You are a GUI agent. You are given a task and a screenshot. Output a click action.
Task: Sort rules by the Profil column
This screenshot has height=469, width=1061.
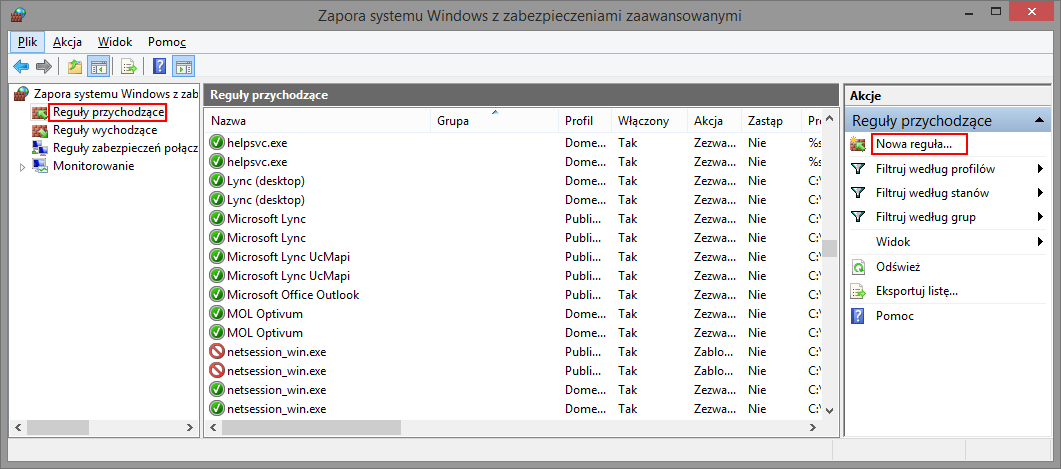pos(585,121)
